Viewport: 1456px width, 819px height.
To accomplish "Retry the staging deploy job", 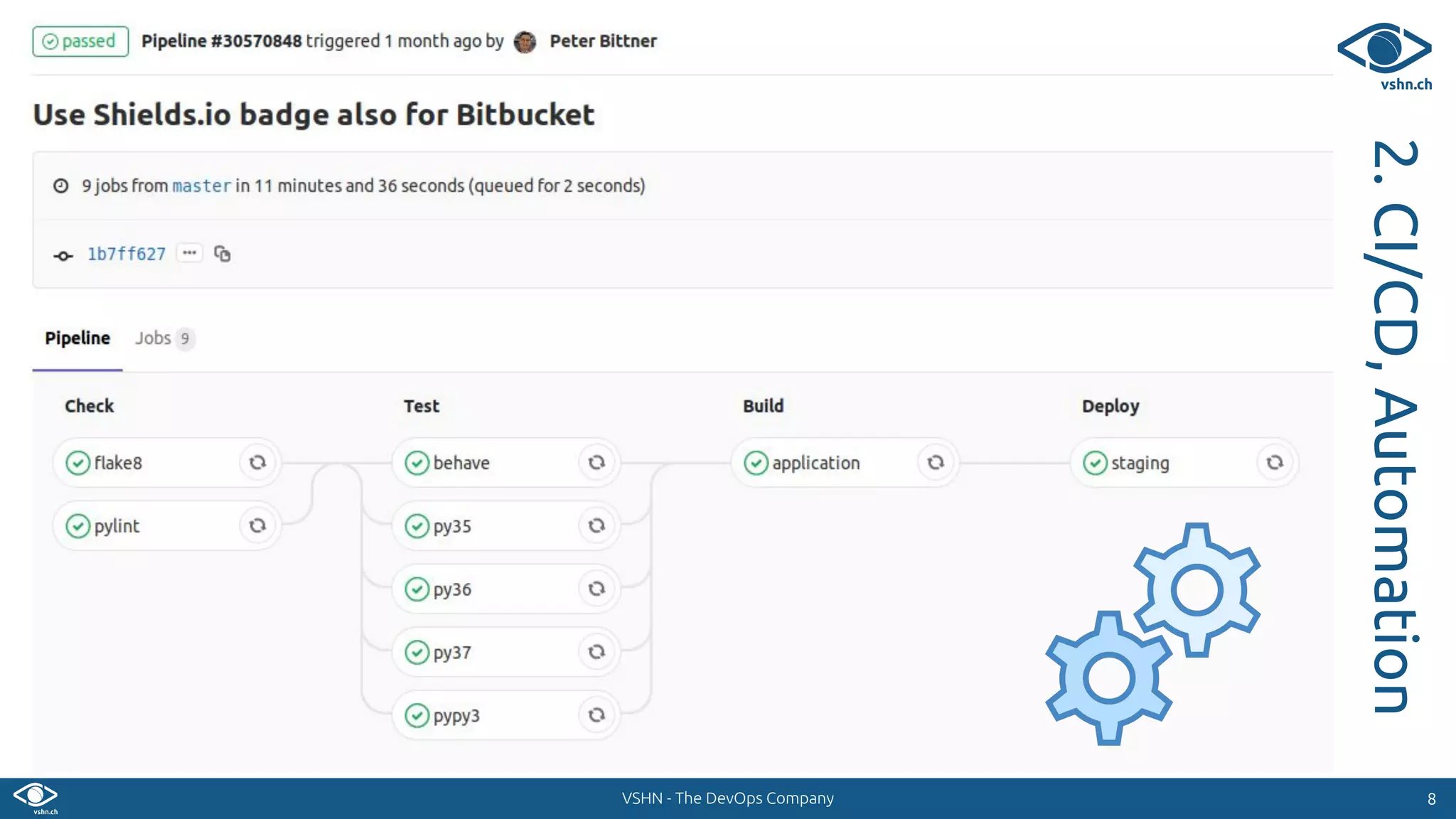I will tap(1275, 463).
